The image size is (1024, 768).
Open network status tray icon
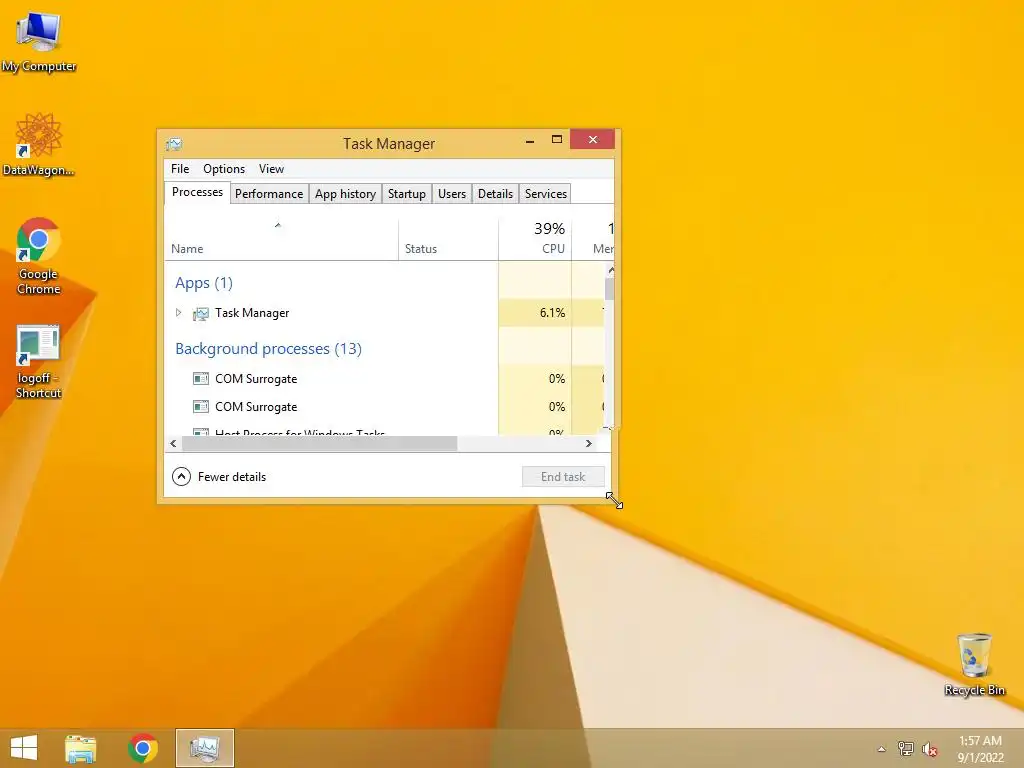tap(906, 748)
